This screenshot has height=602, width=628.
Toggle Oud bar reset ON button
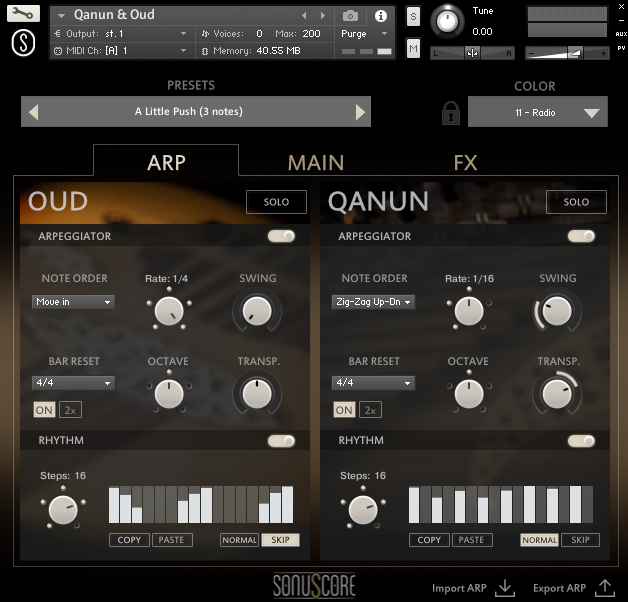tap(44, 410)
